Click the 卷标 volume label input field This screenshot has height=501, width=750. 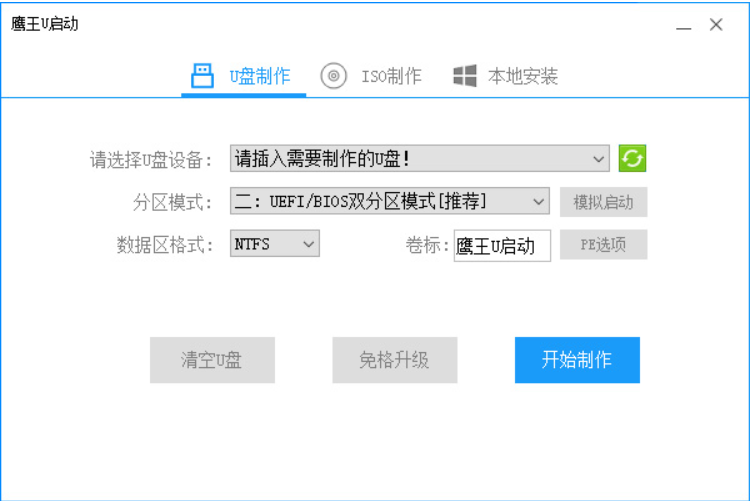[x=502, y=246]
